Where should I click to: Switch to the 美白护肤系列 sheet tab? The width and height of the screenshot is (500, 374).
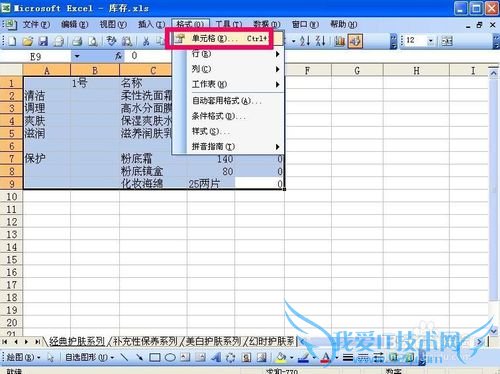pos(213,341)
